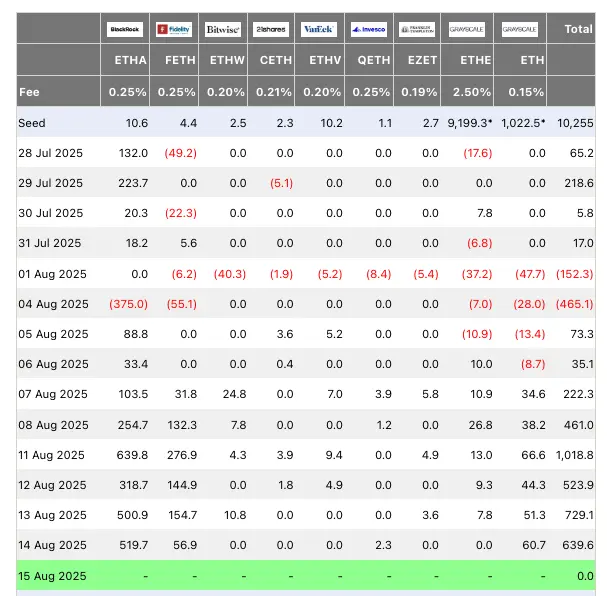Screen dimensions: 607x596
Task: Click the 0.21% fee for CETH
Action: pyautogui.click(x=274, y=92)
